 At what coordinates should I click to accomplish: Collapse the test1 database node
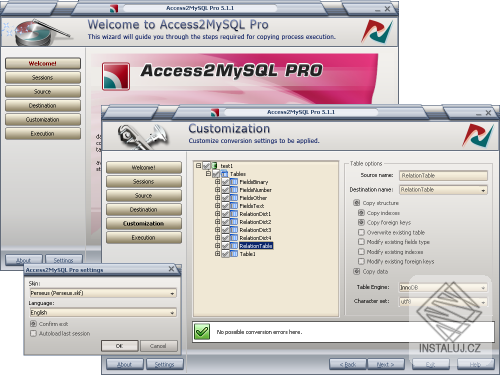coord(199,165)
